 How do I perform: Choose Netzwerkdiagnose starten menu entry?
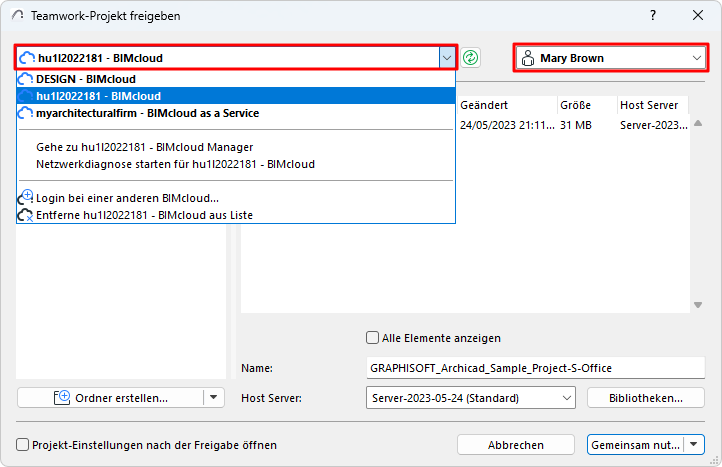175,163
